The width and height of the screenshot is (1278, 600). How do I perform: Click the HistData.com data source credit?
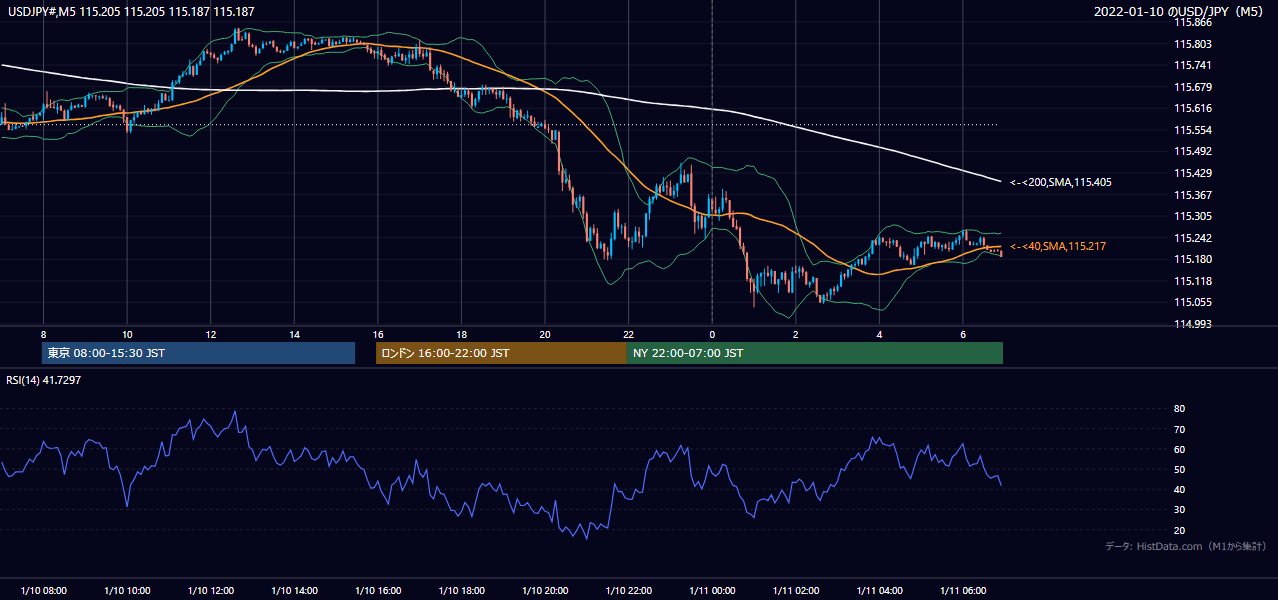pos(1186,546)
